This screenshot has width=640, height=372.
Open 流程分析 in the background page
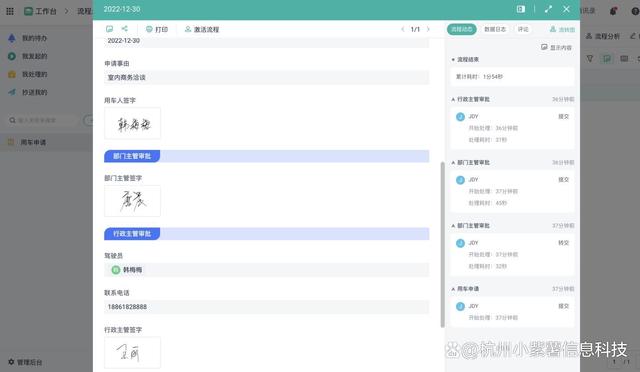pos(603,36)
